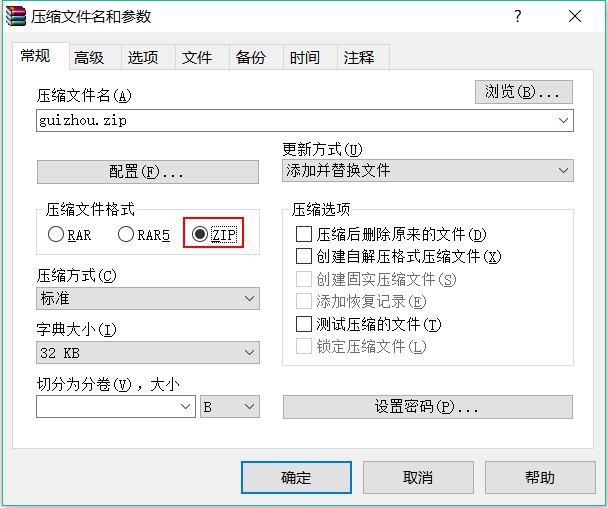Enable delete files after compression checkbox
Image resolution: width=608 pixels, height=508 pixels.
click(x=305, y=235)
